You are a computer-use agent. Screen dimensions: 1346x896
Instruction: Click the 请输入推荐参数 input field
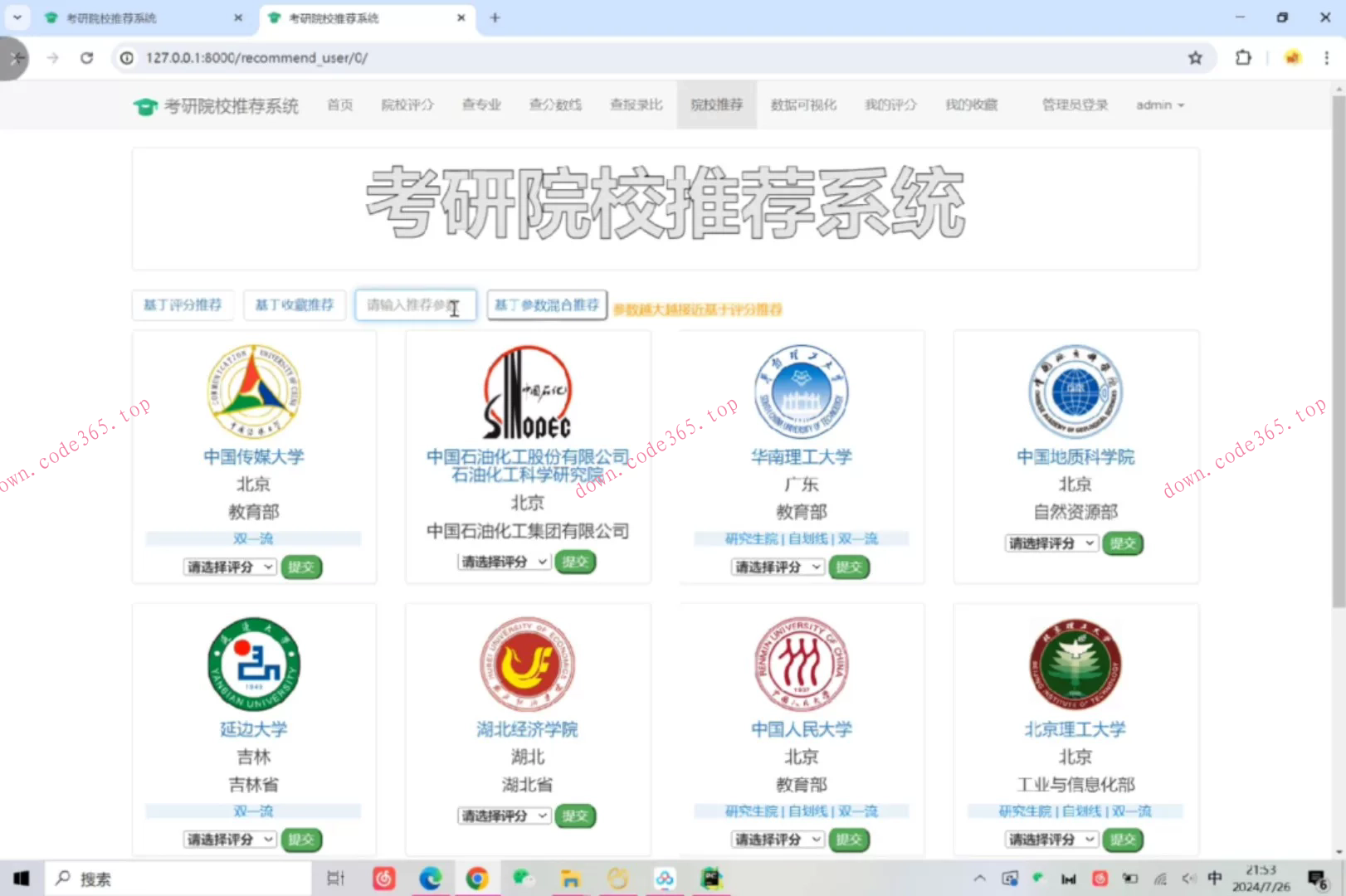click(x=415, y=305)
